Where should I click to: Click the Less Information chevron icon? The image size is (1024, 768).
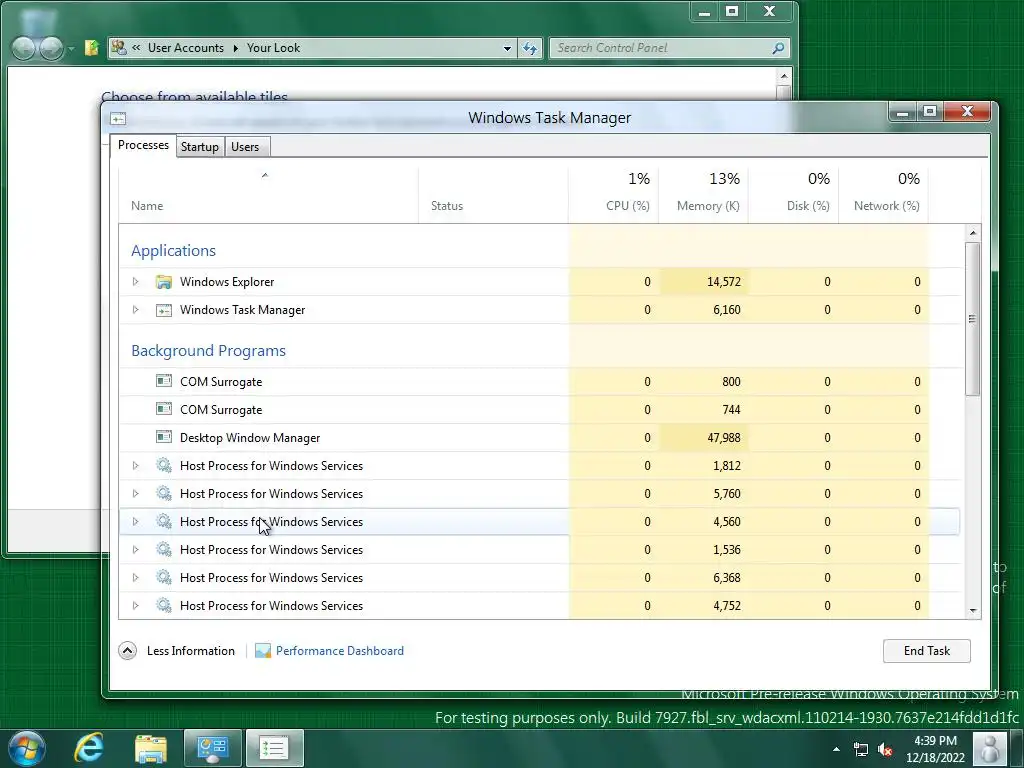(127, 650)
